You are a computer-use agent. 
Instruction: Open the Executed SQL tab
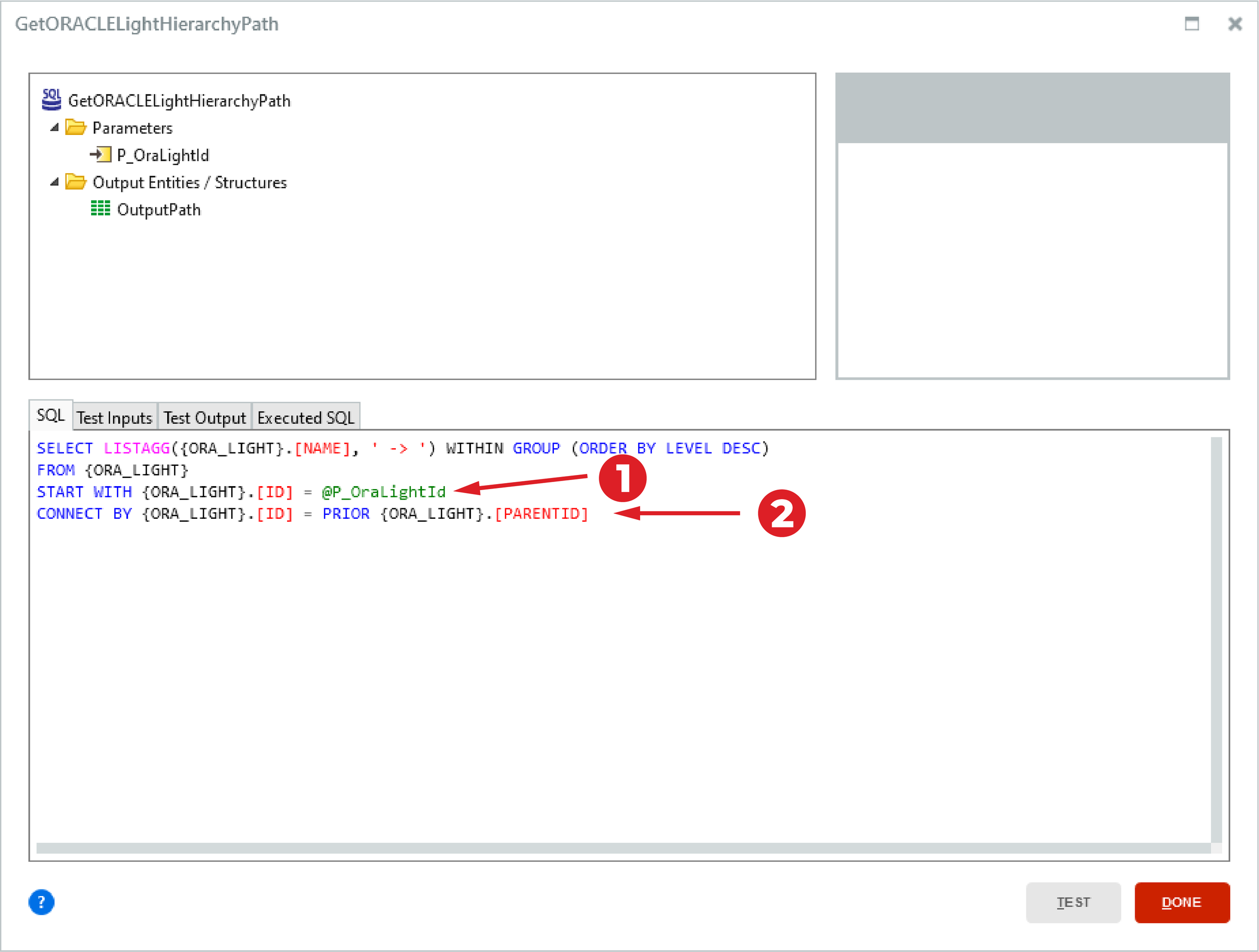(306, 417)
